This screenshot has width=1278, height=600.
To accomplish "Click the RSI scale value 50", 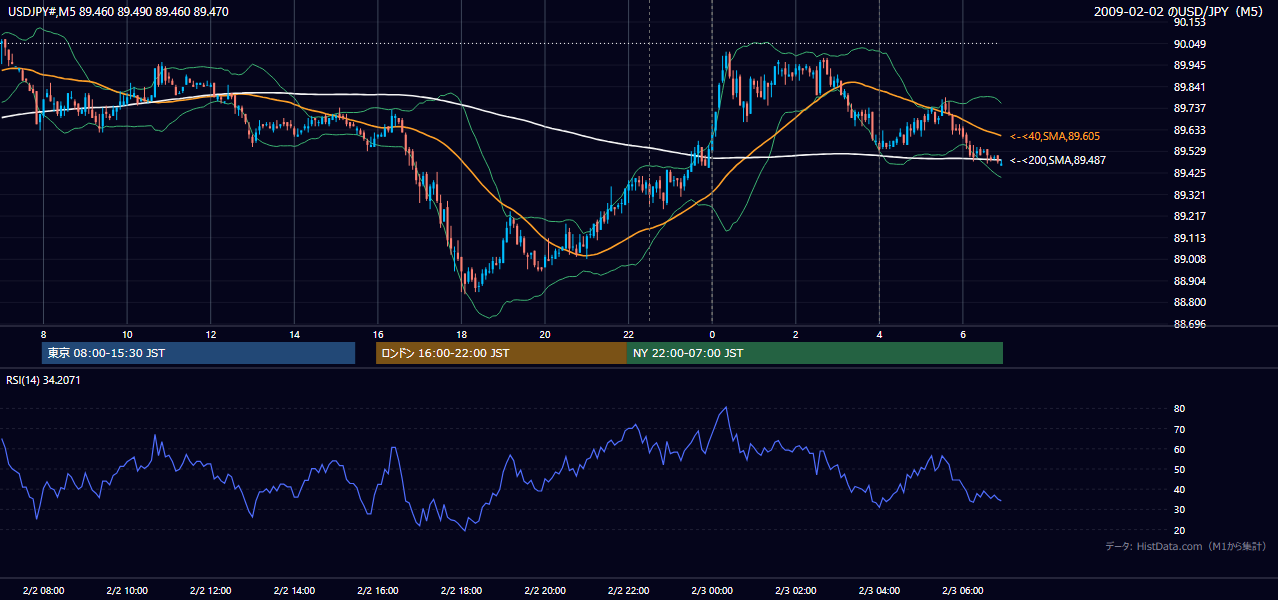I will coord(1180,469).
